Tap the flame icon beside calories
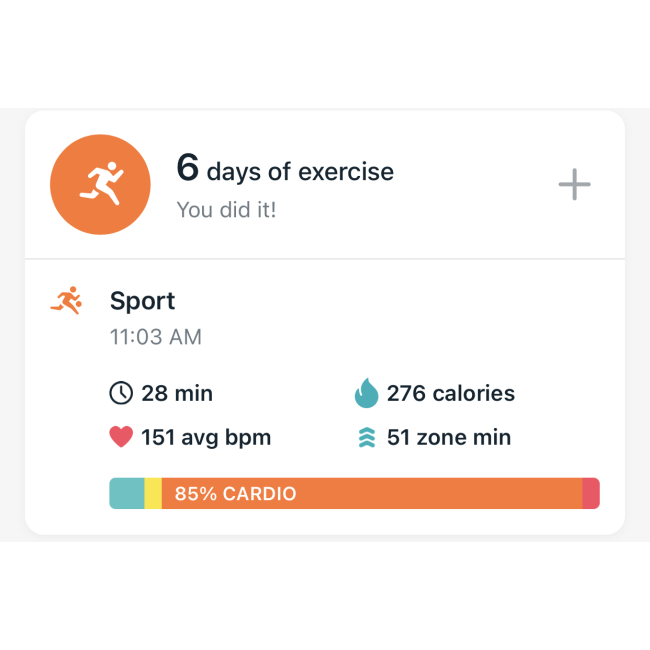Viewport: 650px width, 650px height. (366, 393)
